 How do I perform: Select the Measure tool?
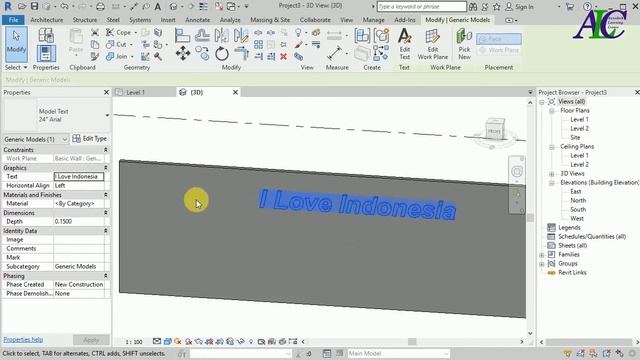[334, 53]
